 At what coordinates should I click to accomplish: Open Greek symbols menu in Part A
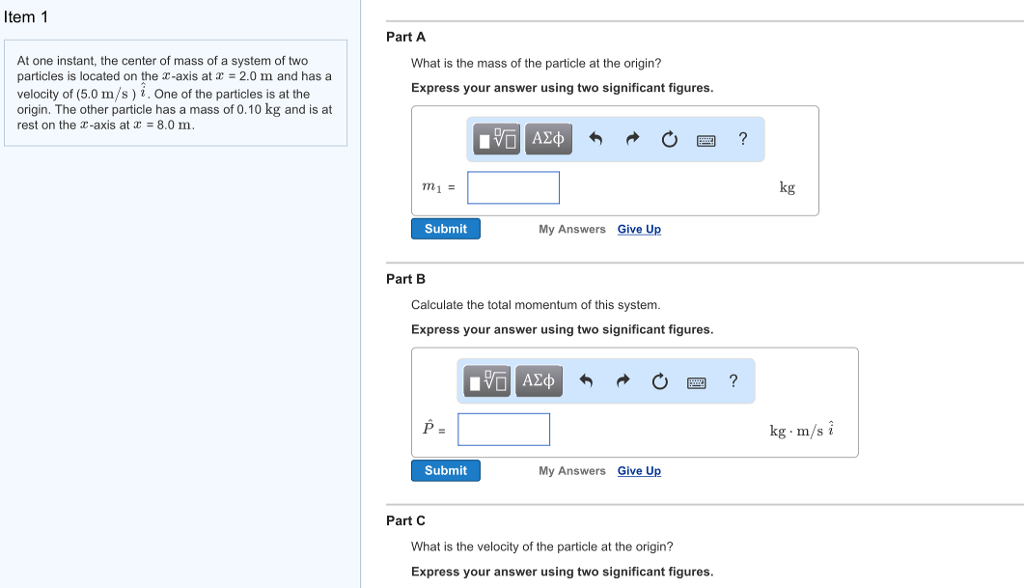[x=547, y=139]
